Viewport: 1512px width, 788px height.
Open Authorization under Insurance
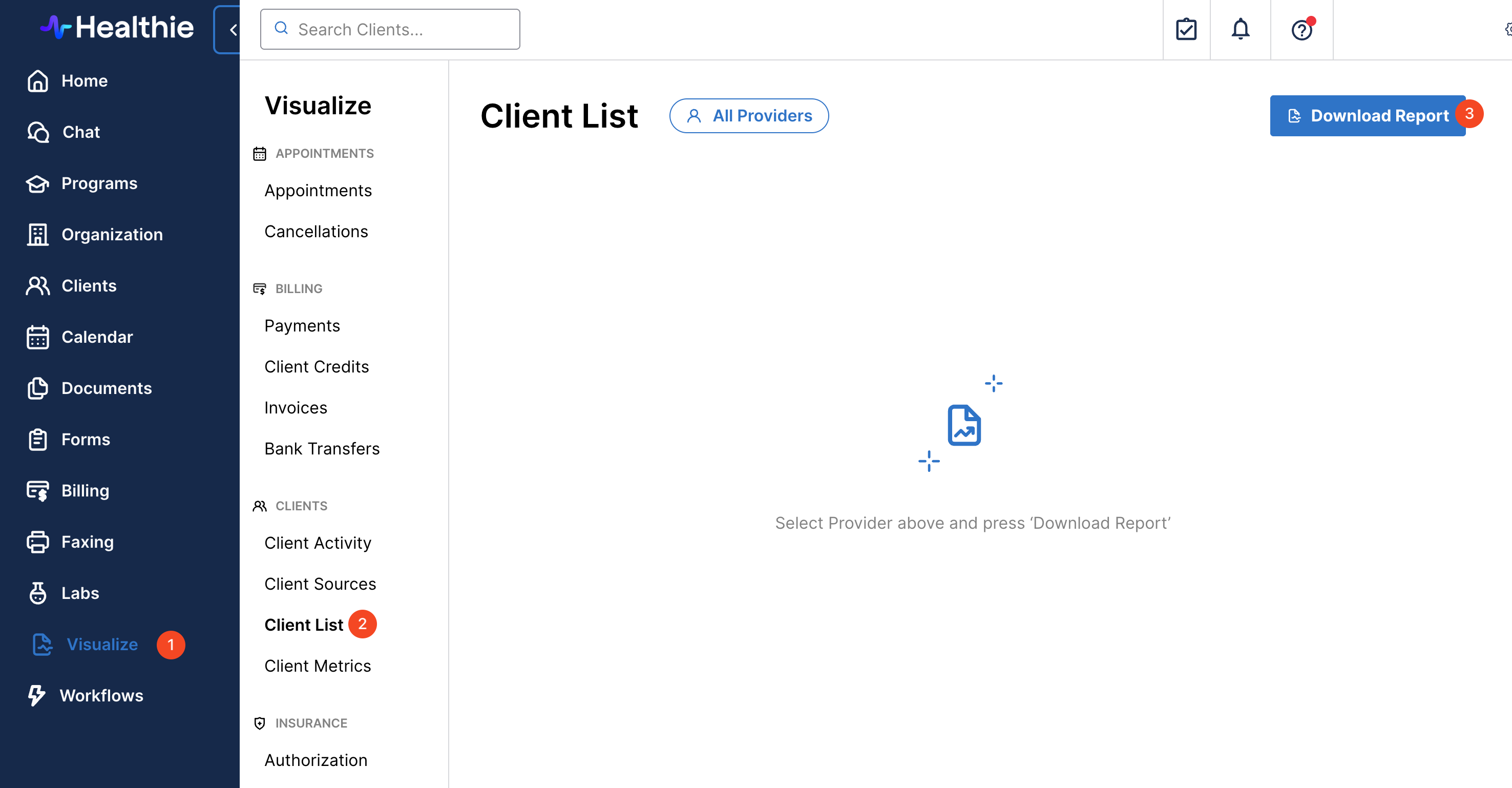click(315, 760)
